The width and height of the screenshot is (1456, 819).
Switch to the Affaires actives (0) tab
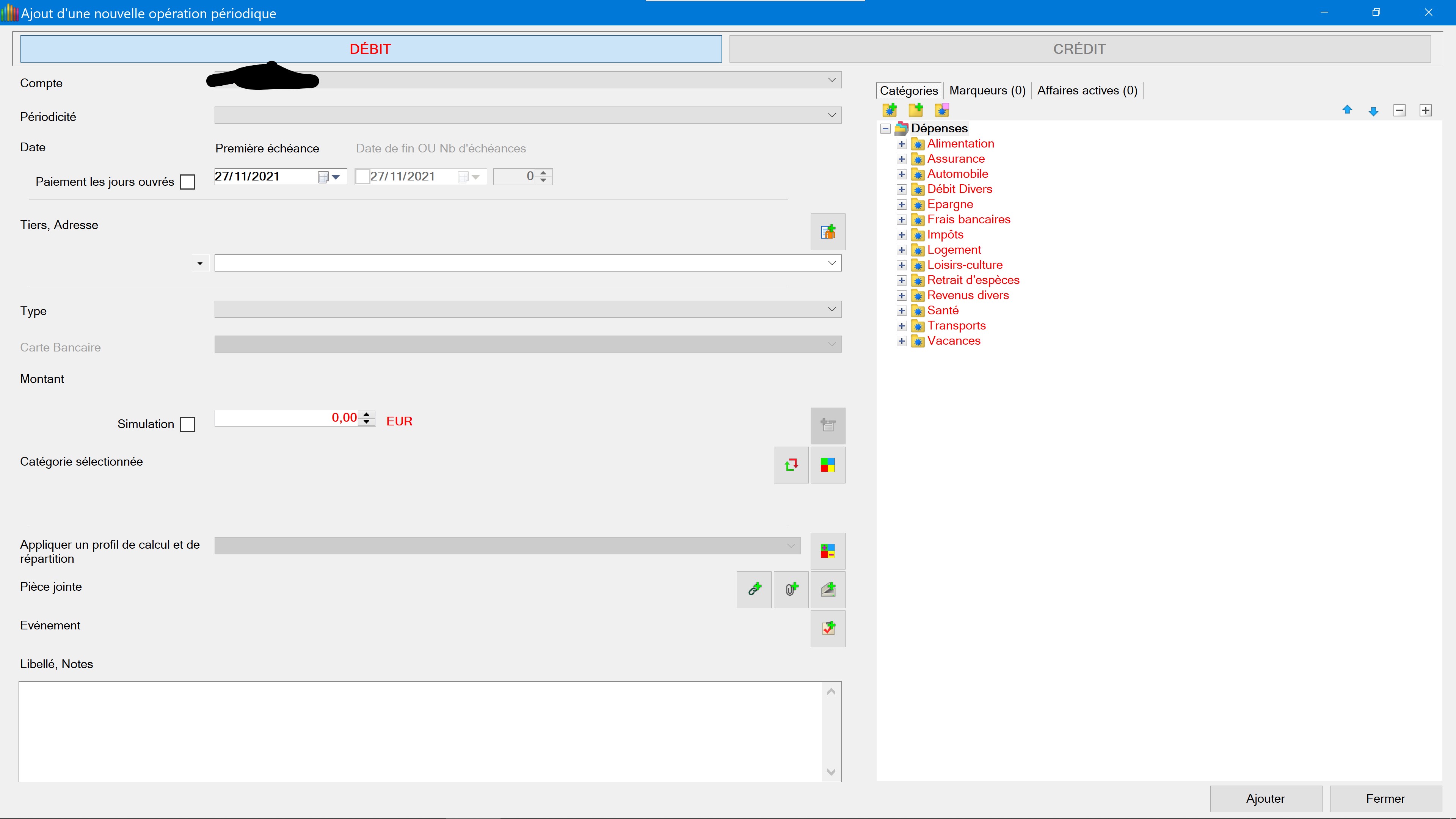(1087, 91)
